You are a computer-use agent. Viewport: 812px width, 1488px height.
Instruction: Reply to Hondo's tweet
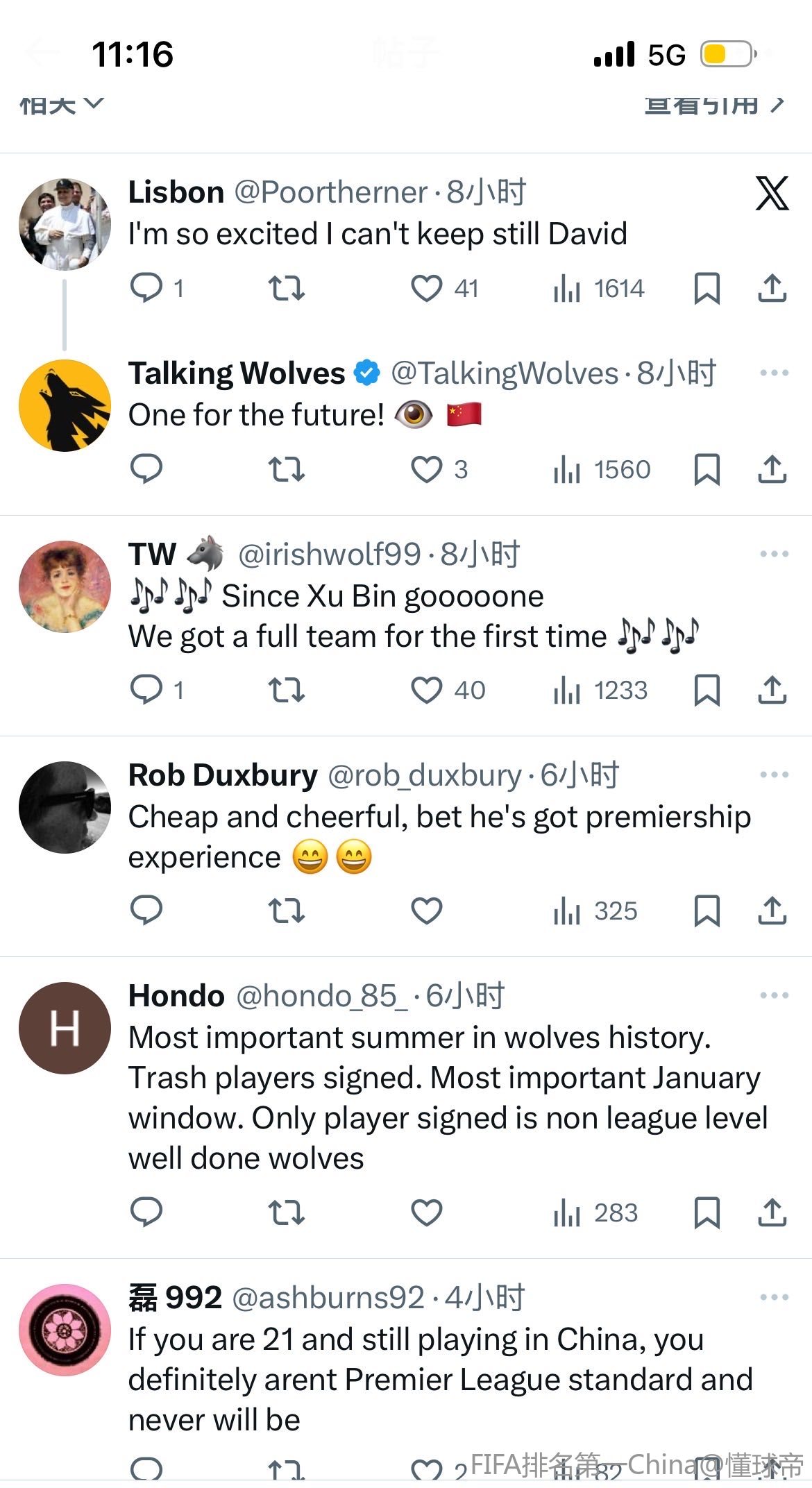[146, 1212]
